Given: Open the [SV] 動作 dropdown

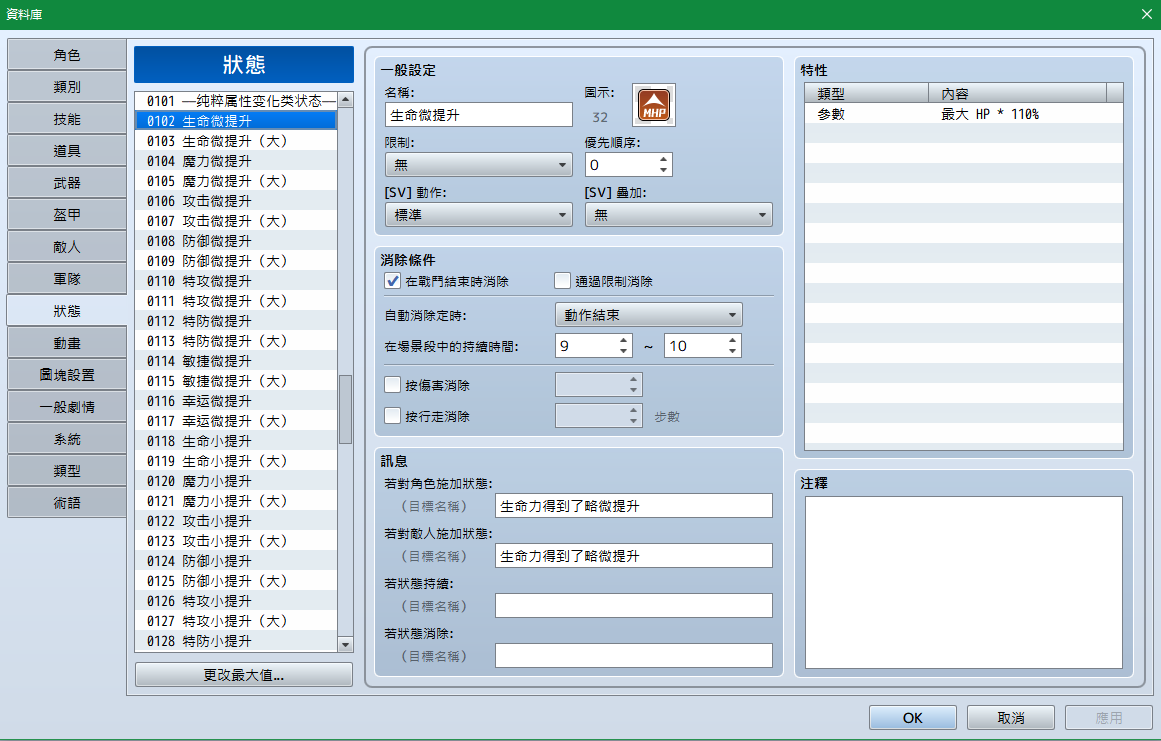Looking at the screenshot, I should click(478, 215).
